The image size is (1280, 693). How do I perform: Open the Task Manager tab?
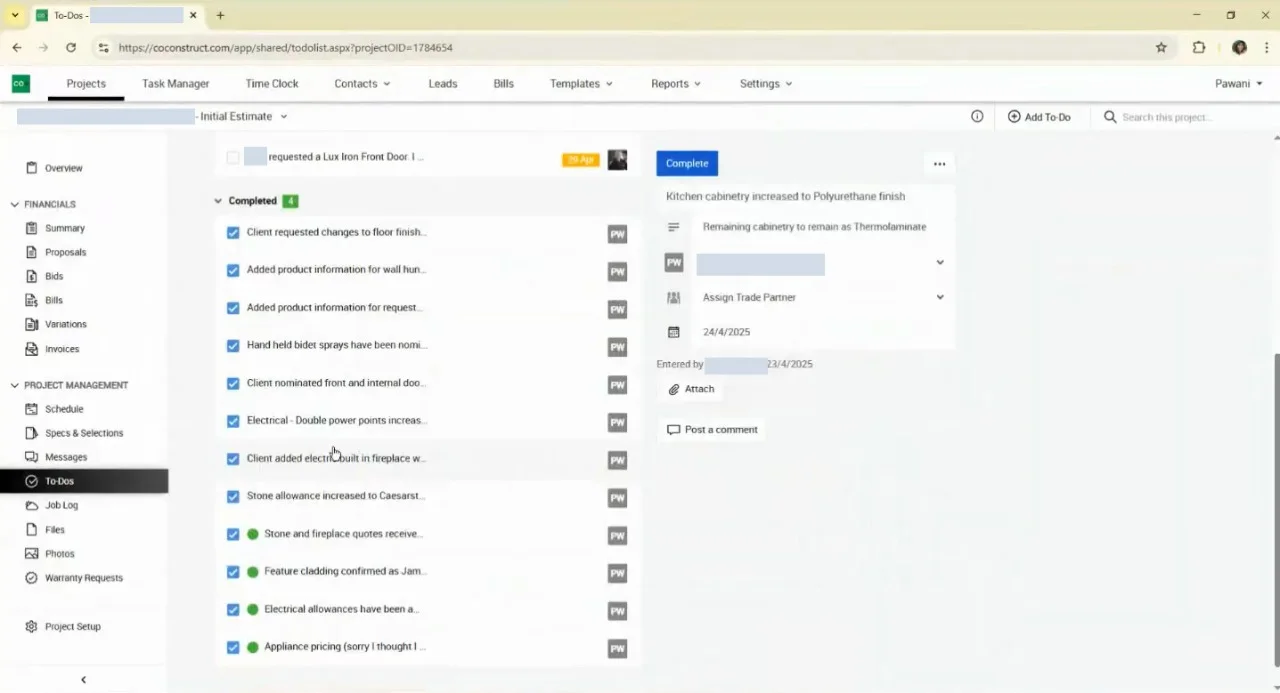[175, 84]
